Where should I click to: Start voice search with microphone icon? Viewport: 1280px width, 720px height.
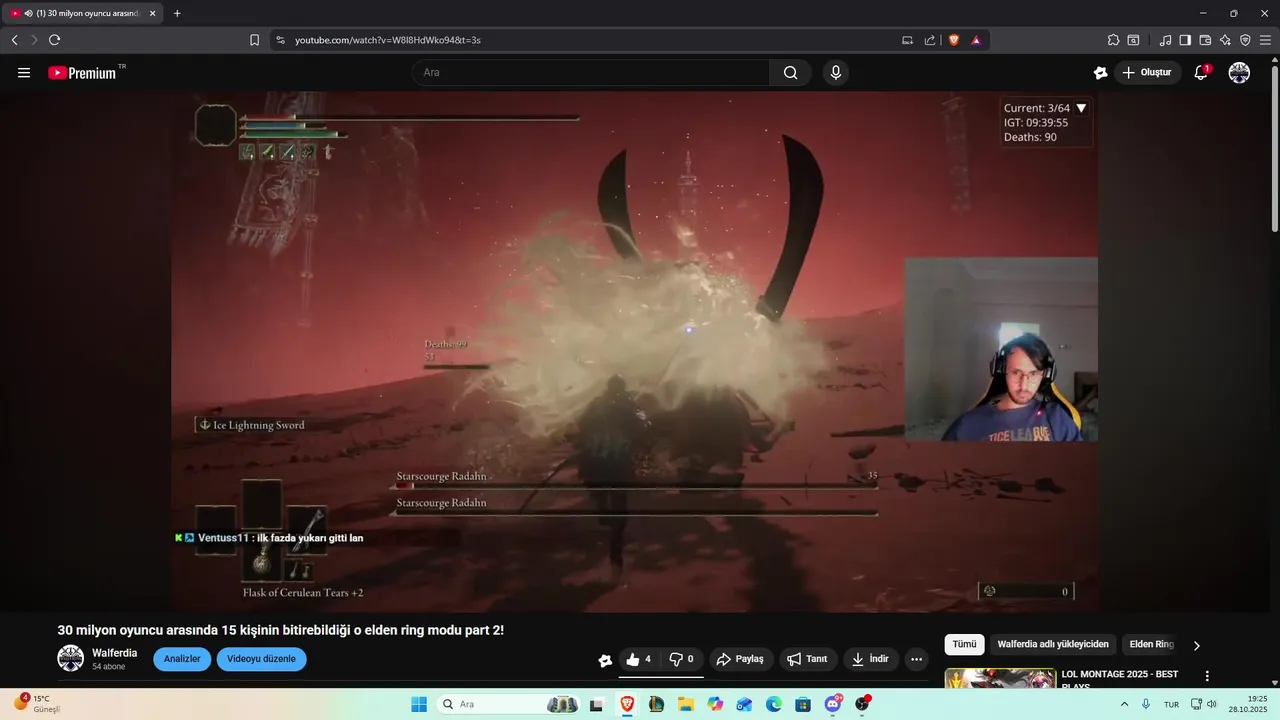click(836, 73)
